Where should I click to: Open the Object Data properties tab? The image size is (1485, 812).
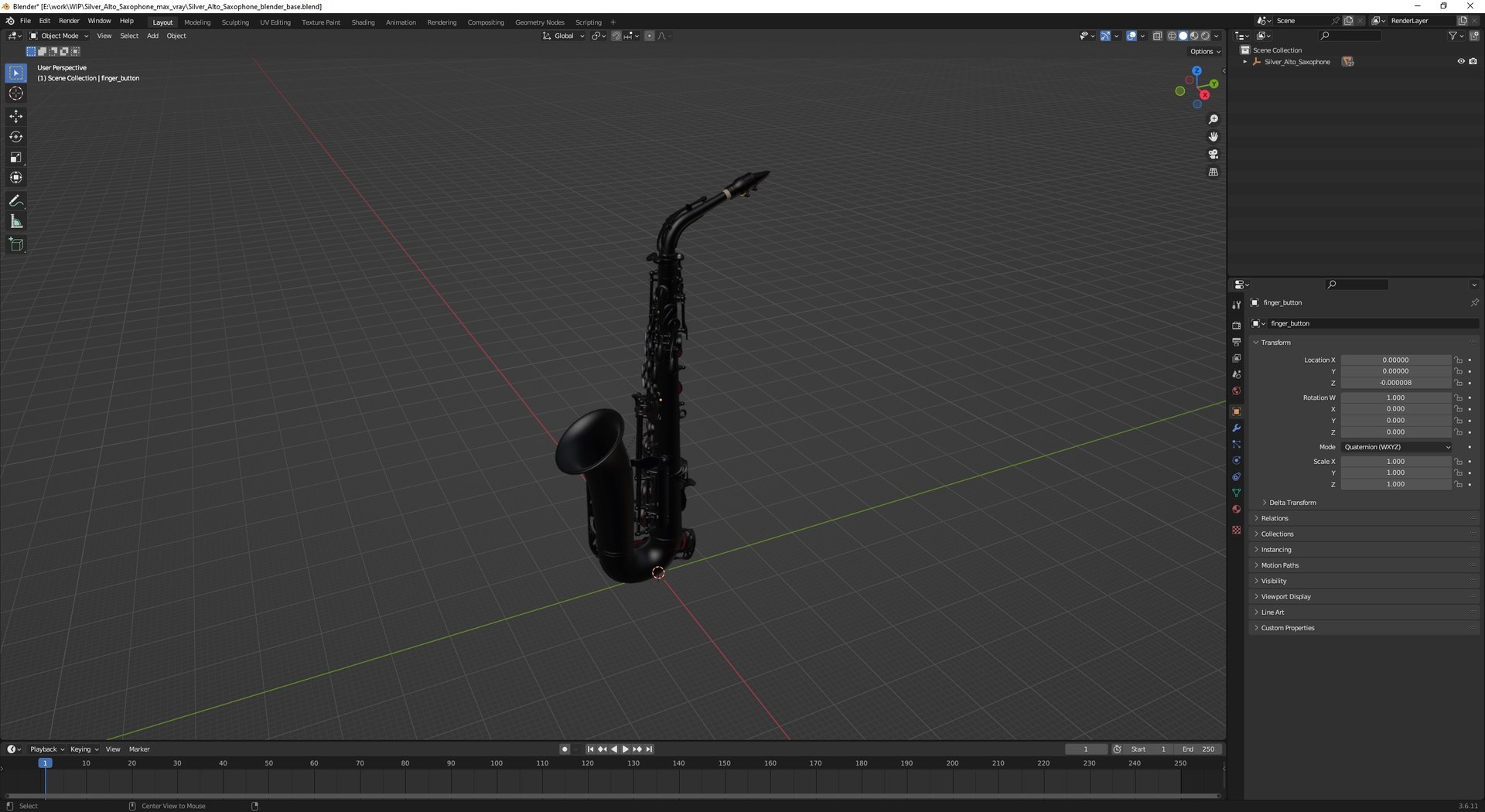pos(1236,493)
